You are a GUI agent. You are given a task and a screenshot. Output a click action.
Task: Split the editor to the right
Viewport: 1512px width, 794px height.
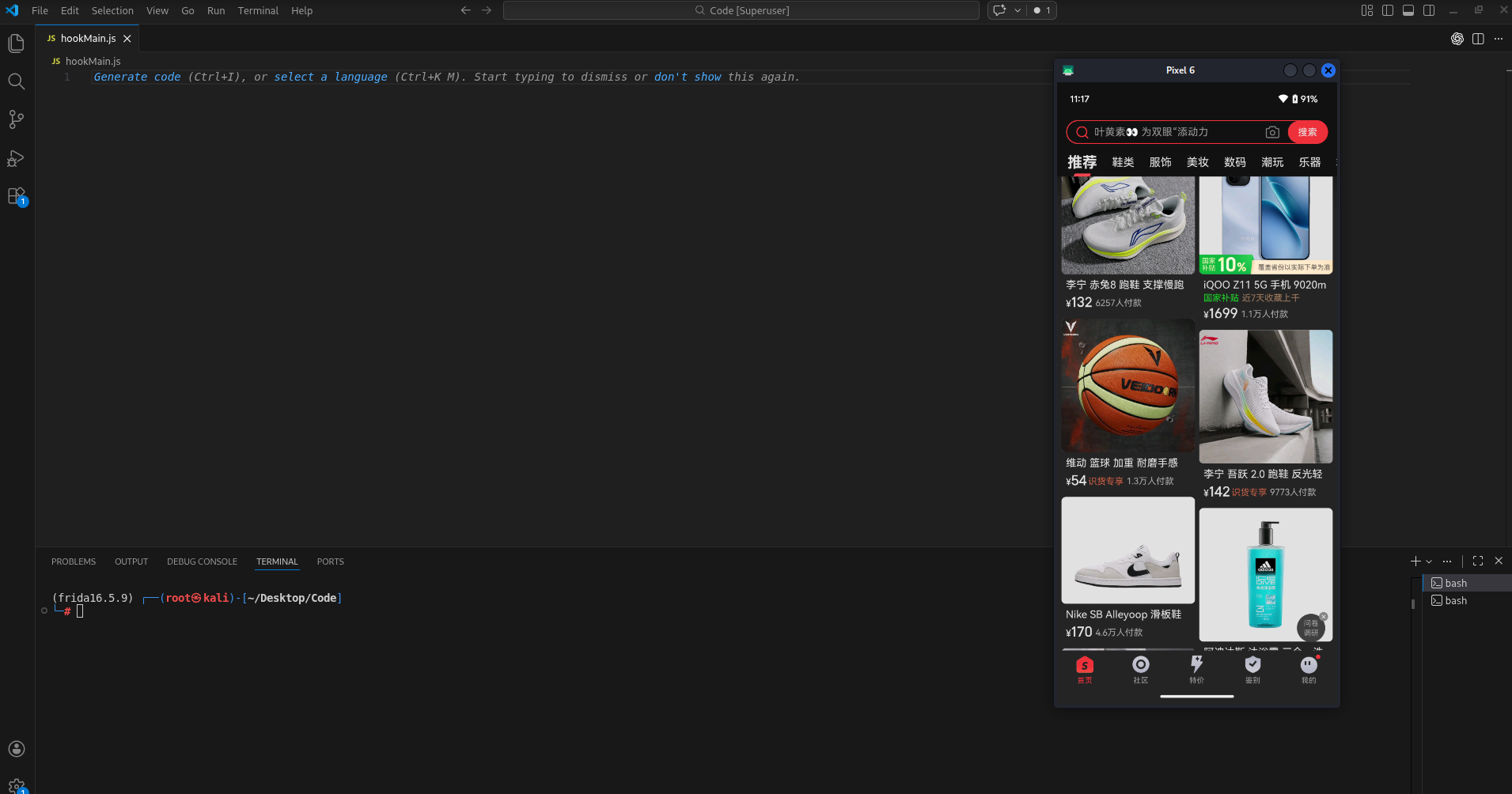pyautogui.click(x=1478, y=39)
